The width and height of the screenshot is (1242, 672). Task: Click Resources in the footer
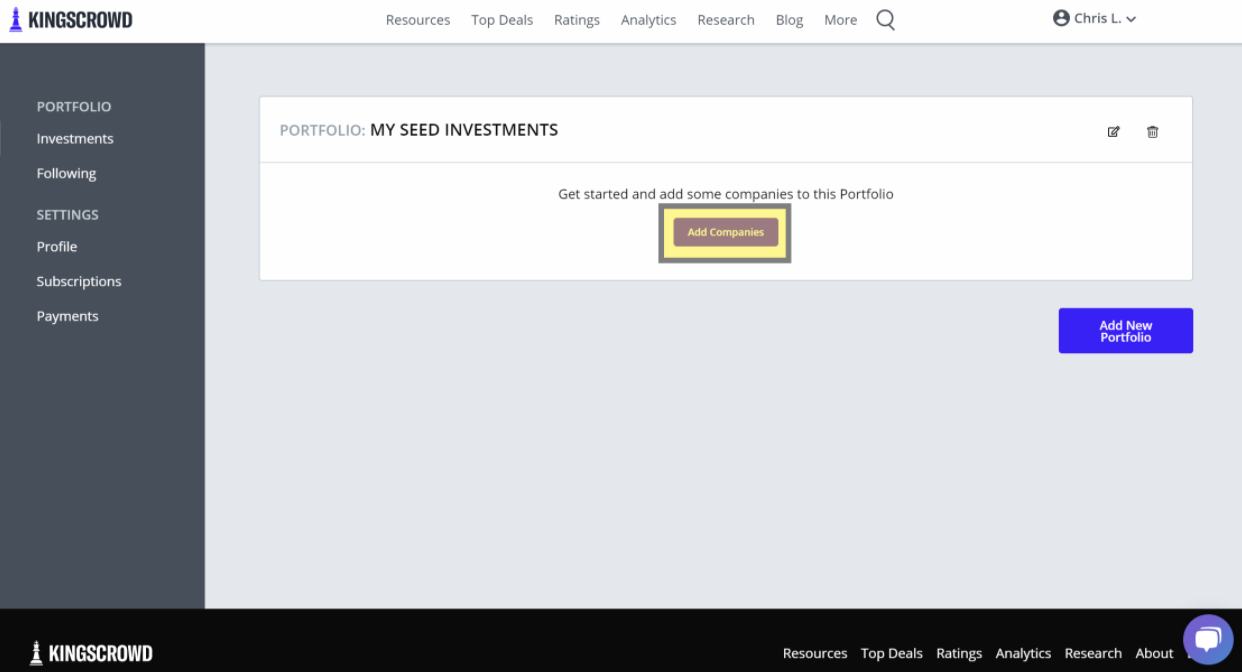(815, 653)
